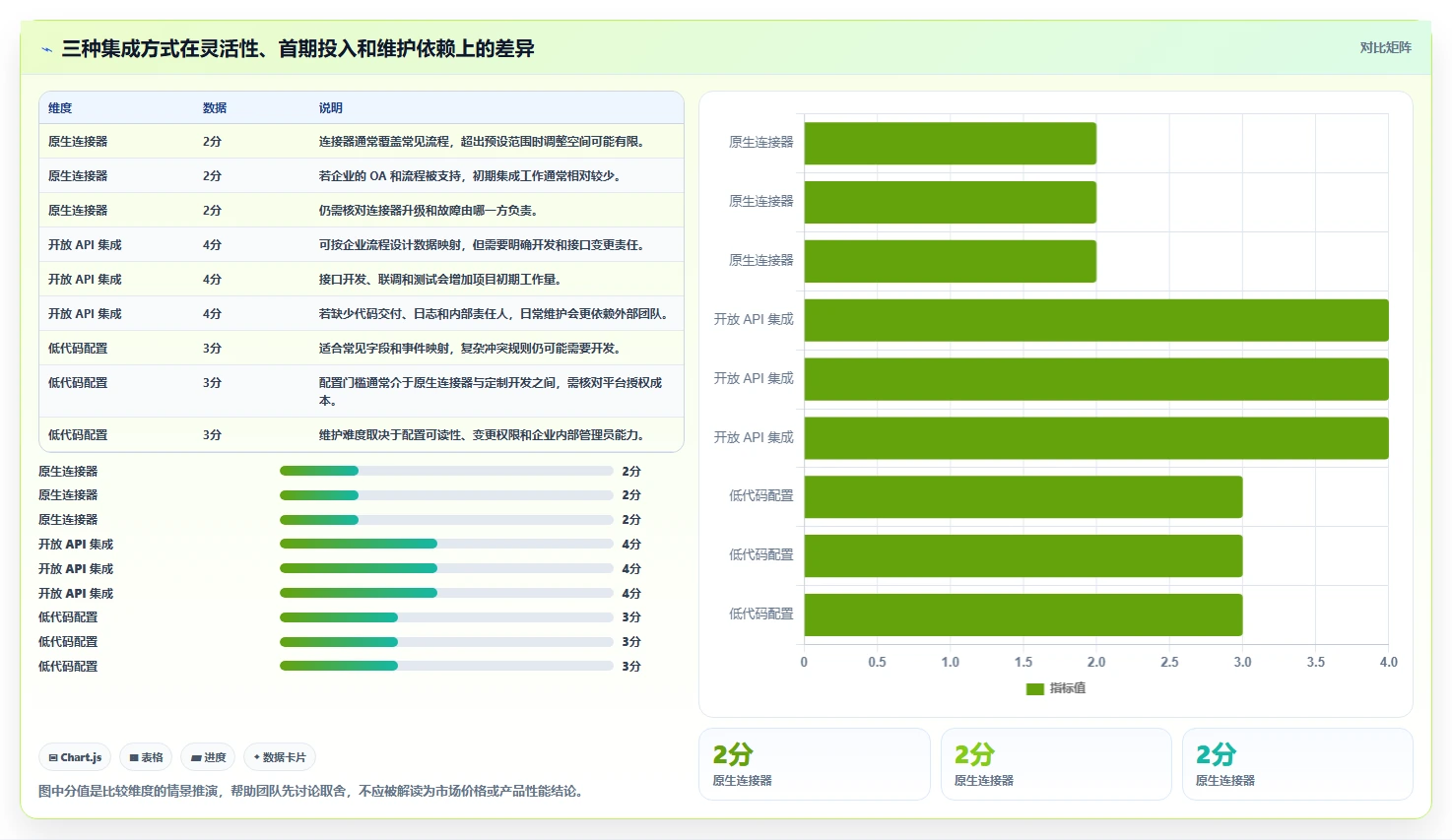
Task: Click 原生连接器 cell in the 仍需核对连接器升级 row
Action: coord(78,211)
